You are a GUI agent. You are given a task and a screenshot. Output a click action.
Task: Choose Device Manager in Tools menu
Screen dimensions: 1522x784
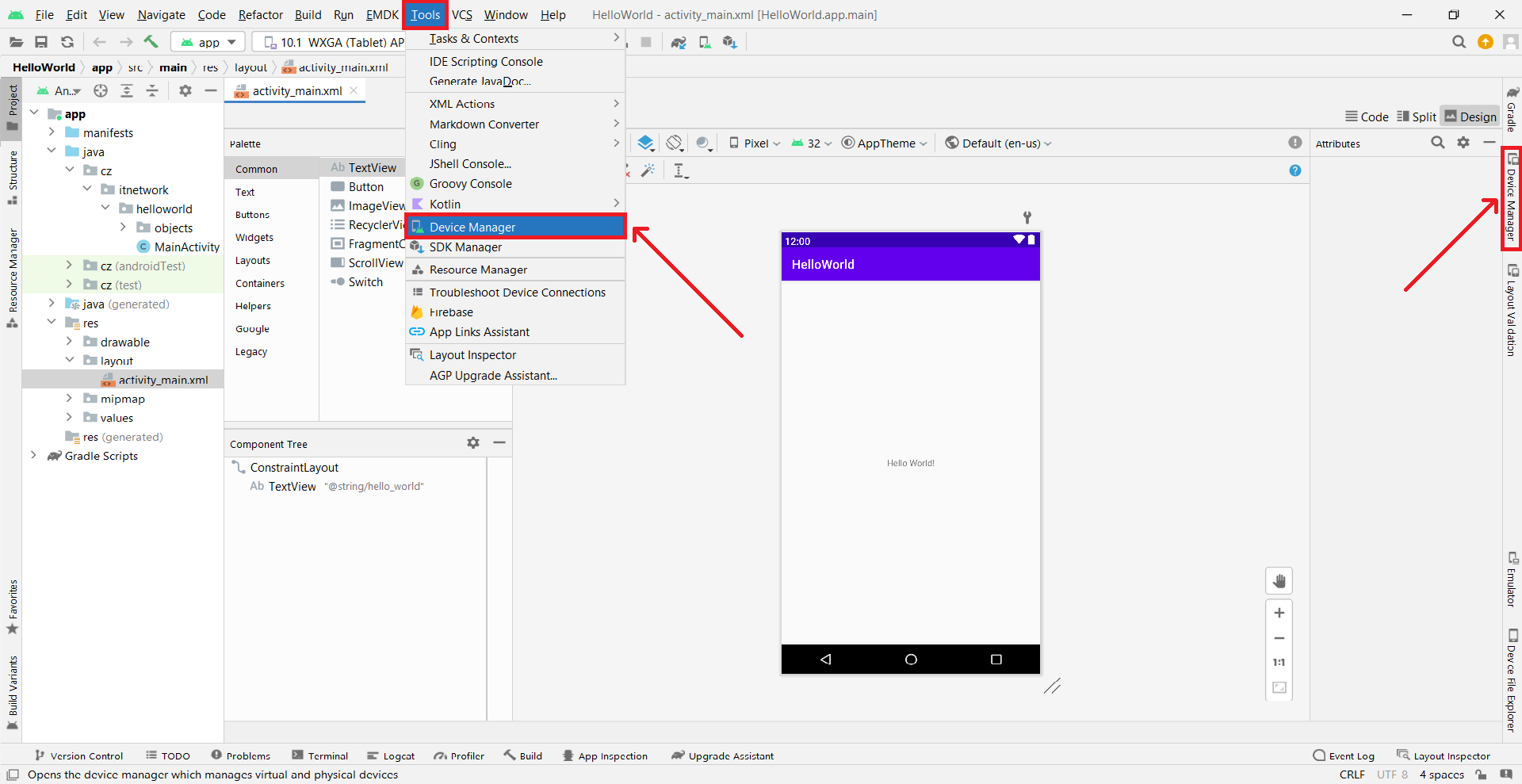coord(515,227)
